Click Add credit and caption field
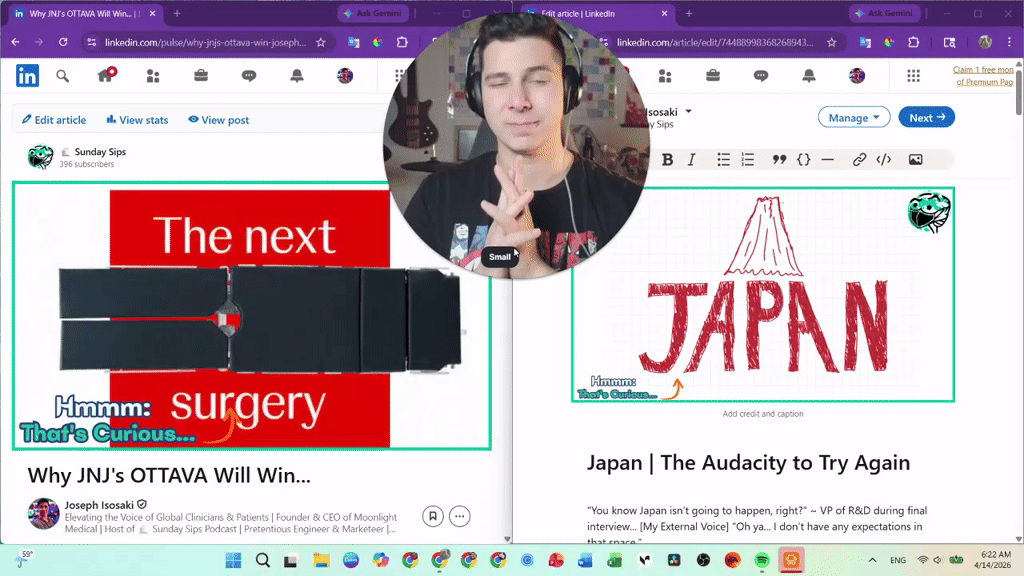The width and height of the screenshot is (1024, 576). point(763,413)
